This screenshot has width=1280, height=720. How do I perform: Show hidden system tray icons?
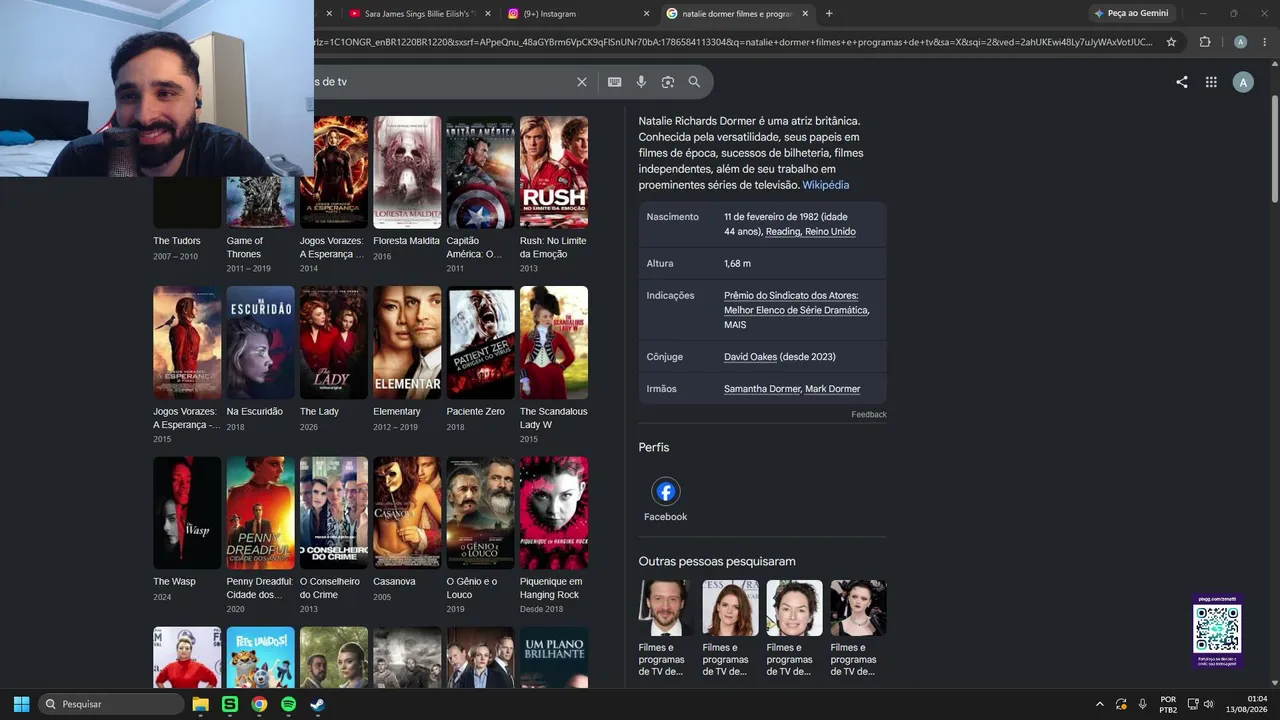(x=1100, y=704)
